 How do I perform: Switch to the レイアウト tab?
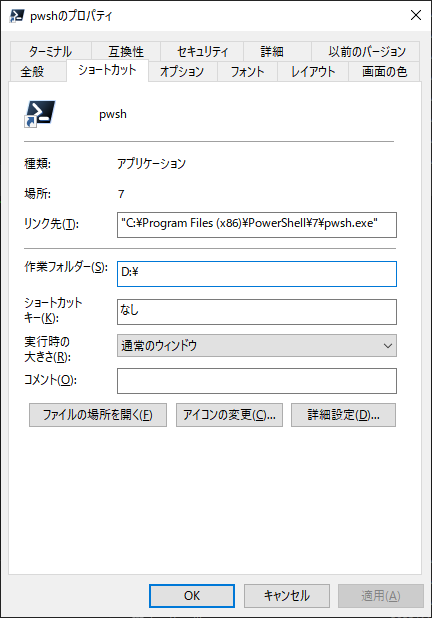(313, 71)
